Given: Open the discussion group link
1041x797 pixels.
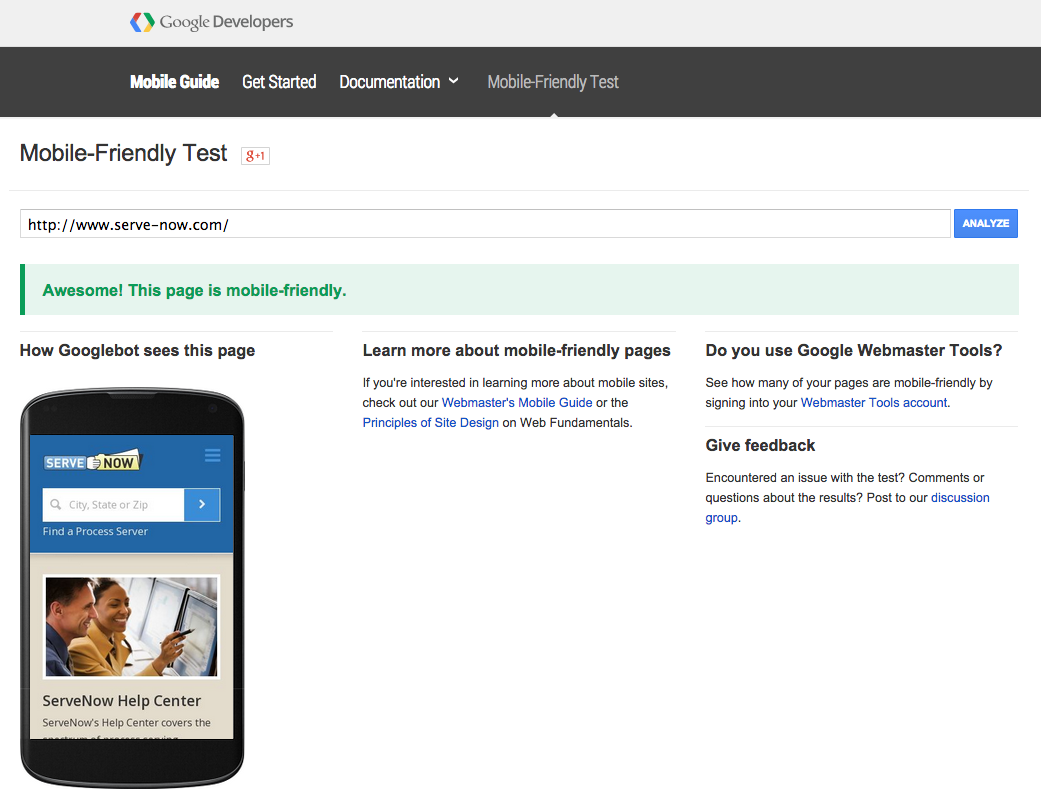Looking at the screenshot, I should pyautogui.click(x=847, y=507).
